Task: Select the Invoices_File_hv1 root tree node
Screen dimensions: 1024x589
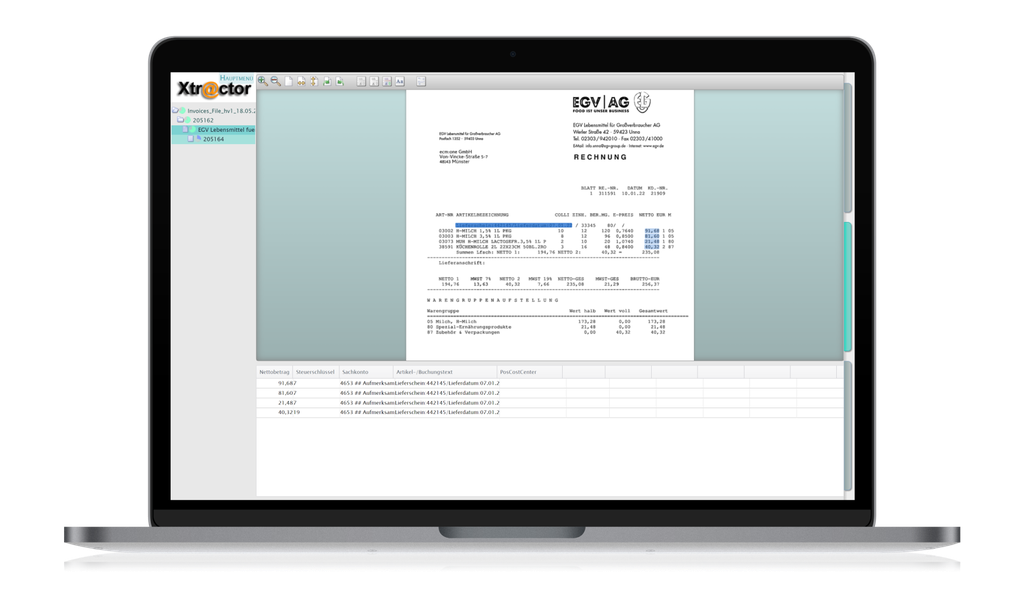Action: click(221, 111)
